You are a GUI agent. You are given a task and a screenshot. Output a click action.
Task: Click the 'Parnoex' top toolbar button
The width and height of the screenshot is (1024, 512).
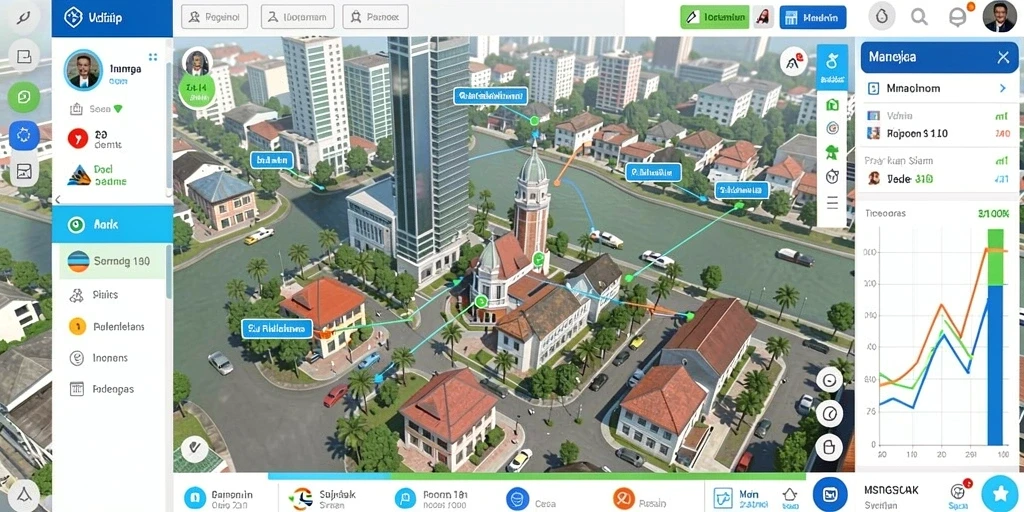[x=376, y=16]
